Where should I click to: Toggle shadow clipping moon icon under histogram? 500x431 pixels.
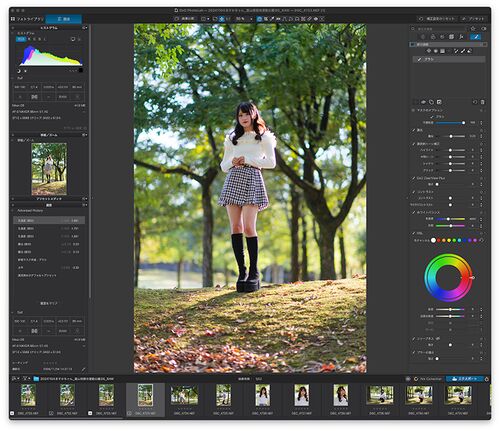[x=19, y=71]
